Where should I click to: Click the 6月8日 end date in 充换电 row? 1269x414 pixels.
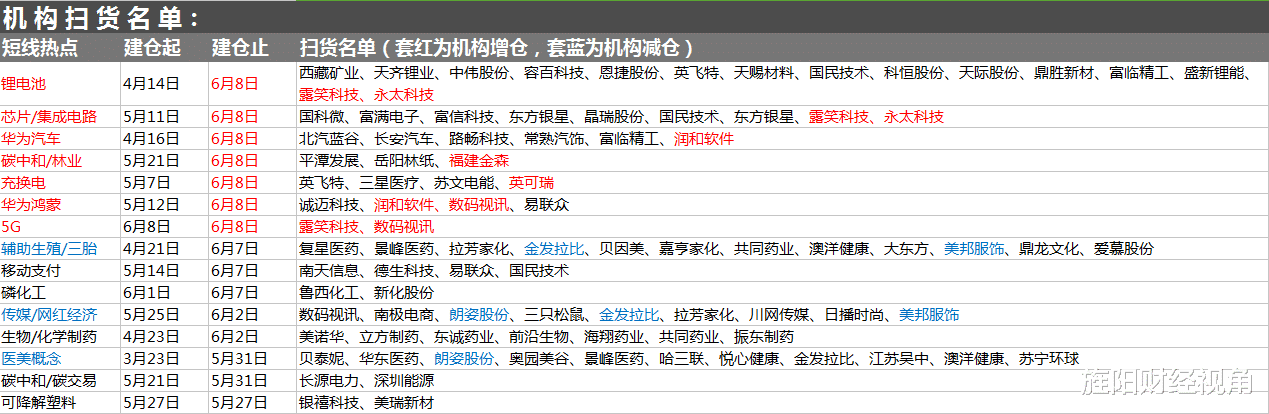point(234,182)
